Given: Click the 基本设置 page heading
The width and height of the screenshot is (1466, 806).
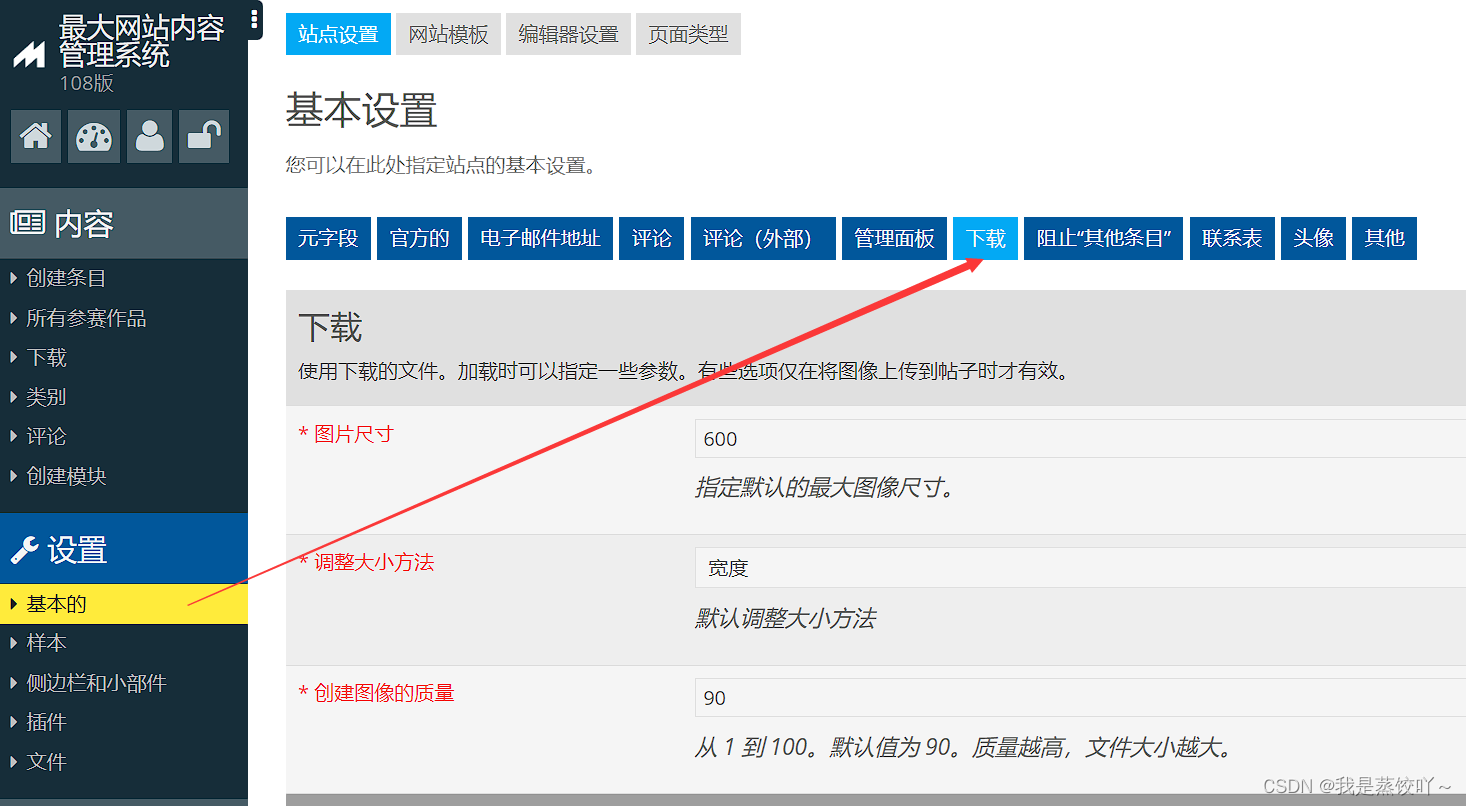Looking at the screenshot, I should (x=362, y=110).
